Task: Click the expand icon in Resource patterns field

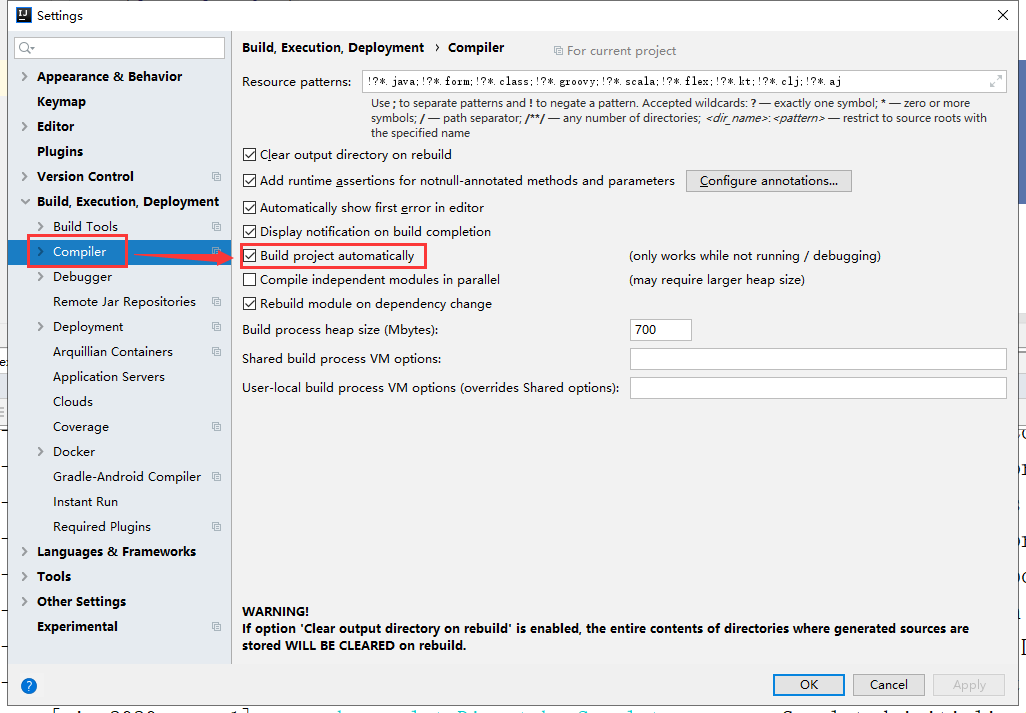Action: (x=995, y=81)
